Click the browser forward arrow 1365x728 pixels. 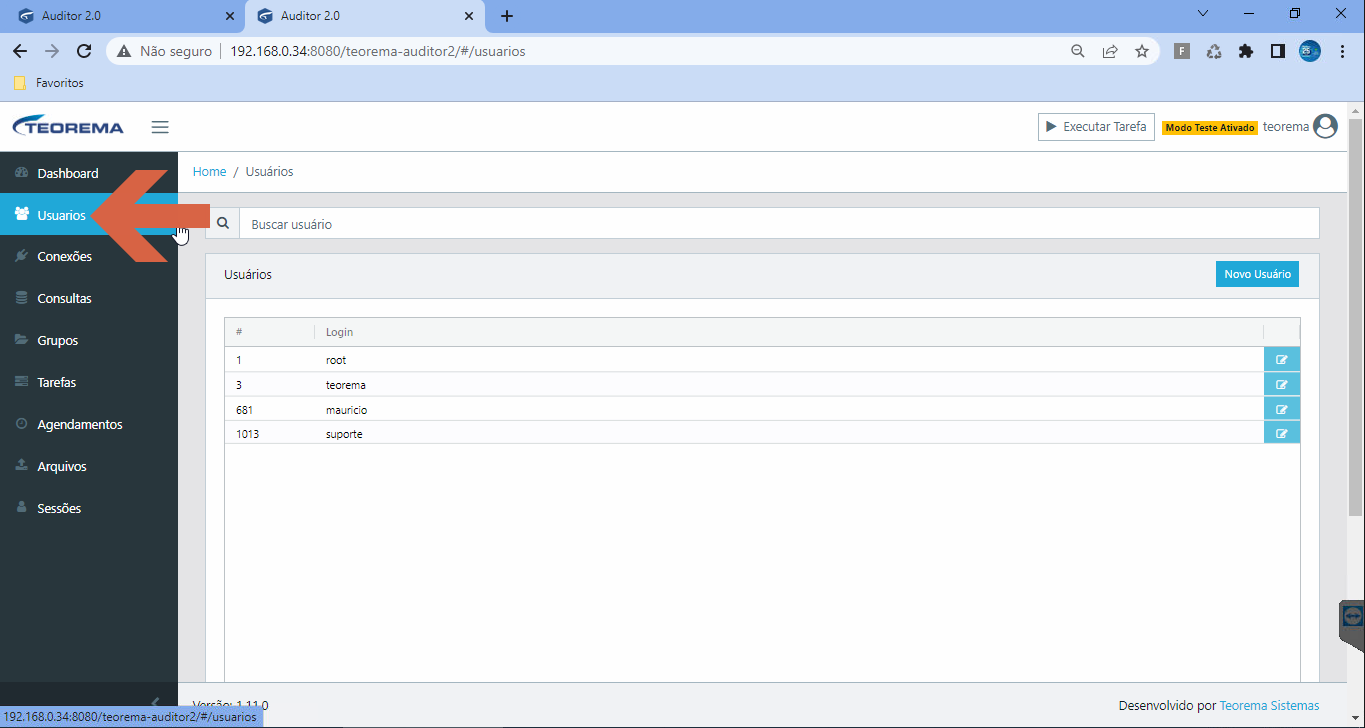(x=52, y=51)
